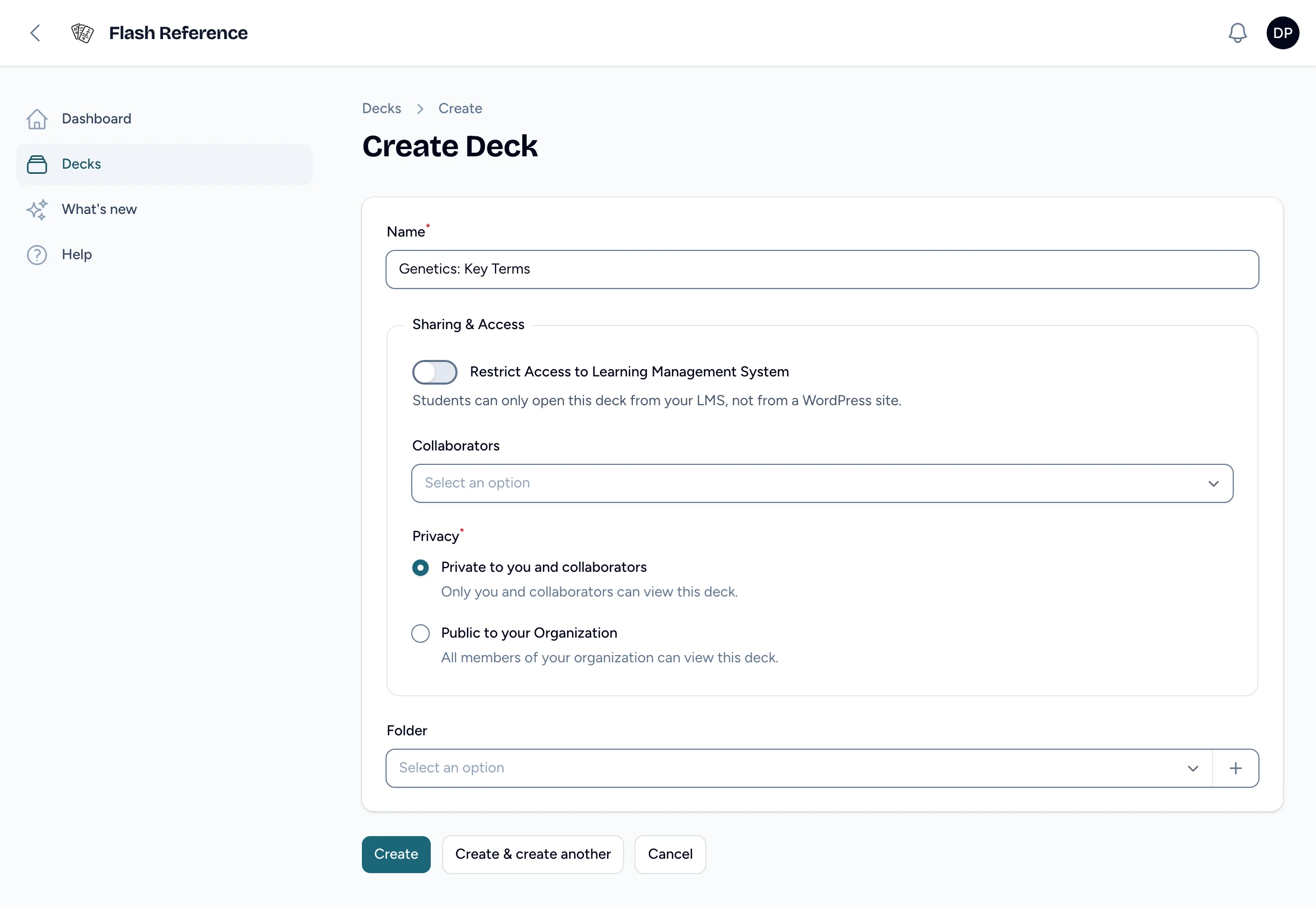Screen dimensions: 1316x905
Task: Click 'Only you and collaborators can view' text
Action: point(590,592)
